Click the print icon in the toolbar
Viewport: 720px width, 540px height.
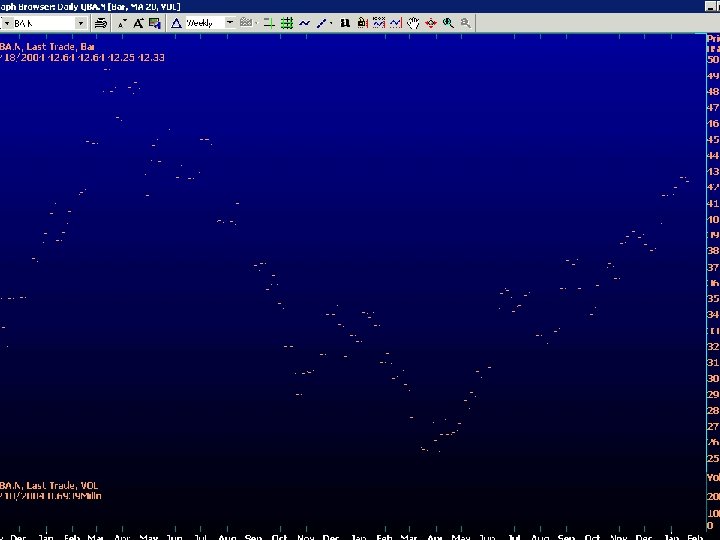[x=101, y=23]
